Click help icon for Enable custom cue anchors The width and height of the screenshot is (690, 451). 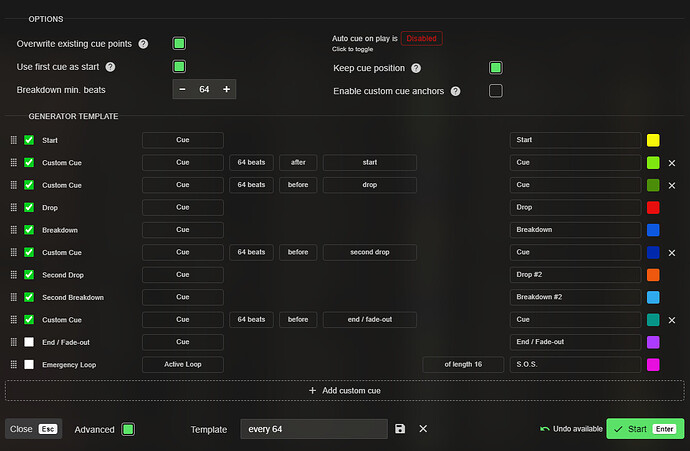(x=455, y=91)
